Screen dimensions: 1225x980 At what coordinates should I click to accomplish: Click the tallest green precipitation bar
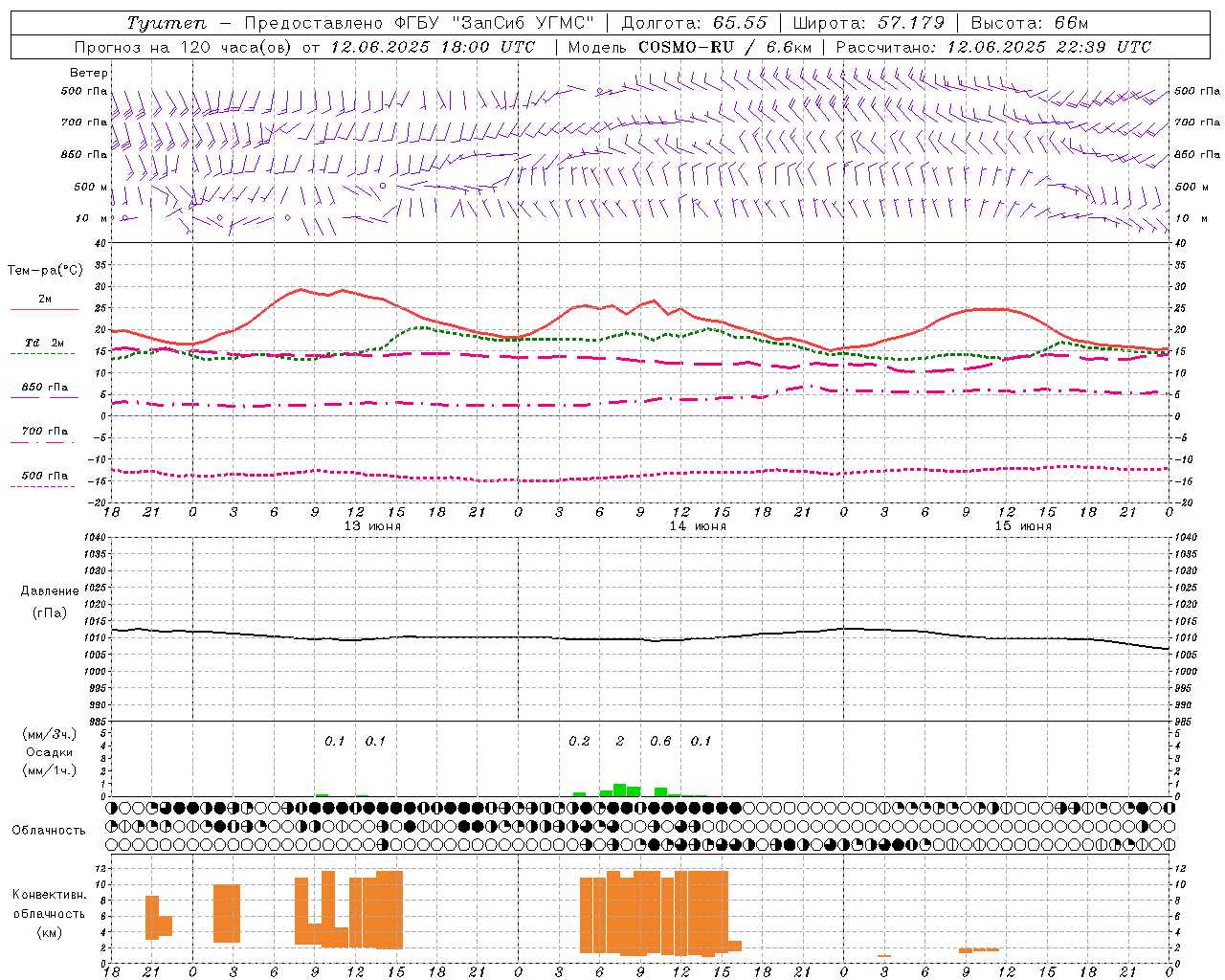point(620,790)
